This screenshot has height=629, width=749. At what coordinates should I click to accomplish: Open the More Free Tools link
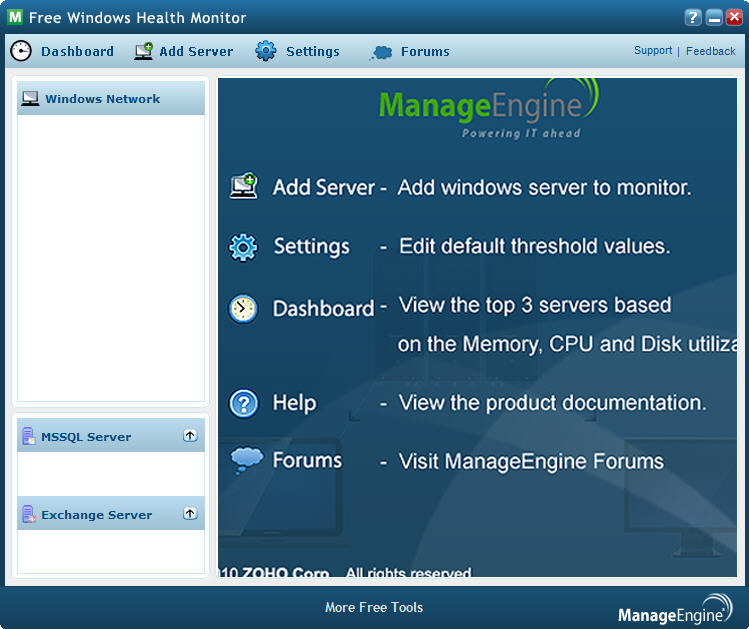tap(374, 607)
